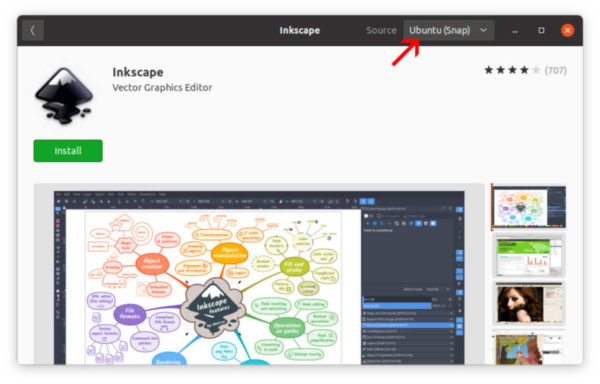This screenshot has width=600, height=384.
Task: Open the review count (707)
Action: pos(556,70)
